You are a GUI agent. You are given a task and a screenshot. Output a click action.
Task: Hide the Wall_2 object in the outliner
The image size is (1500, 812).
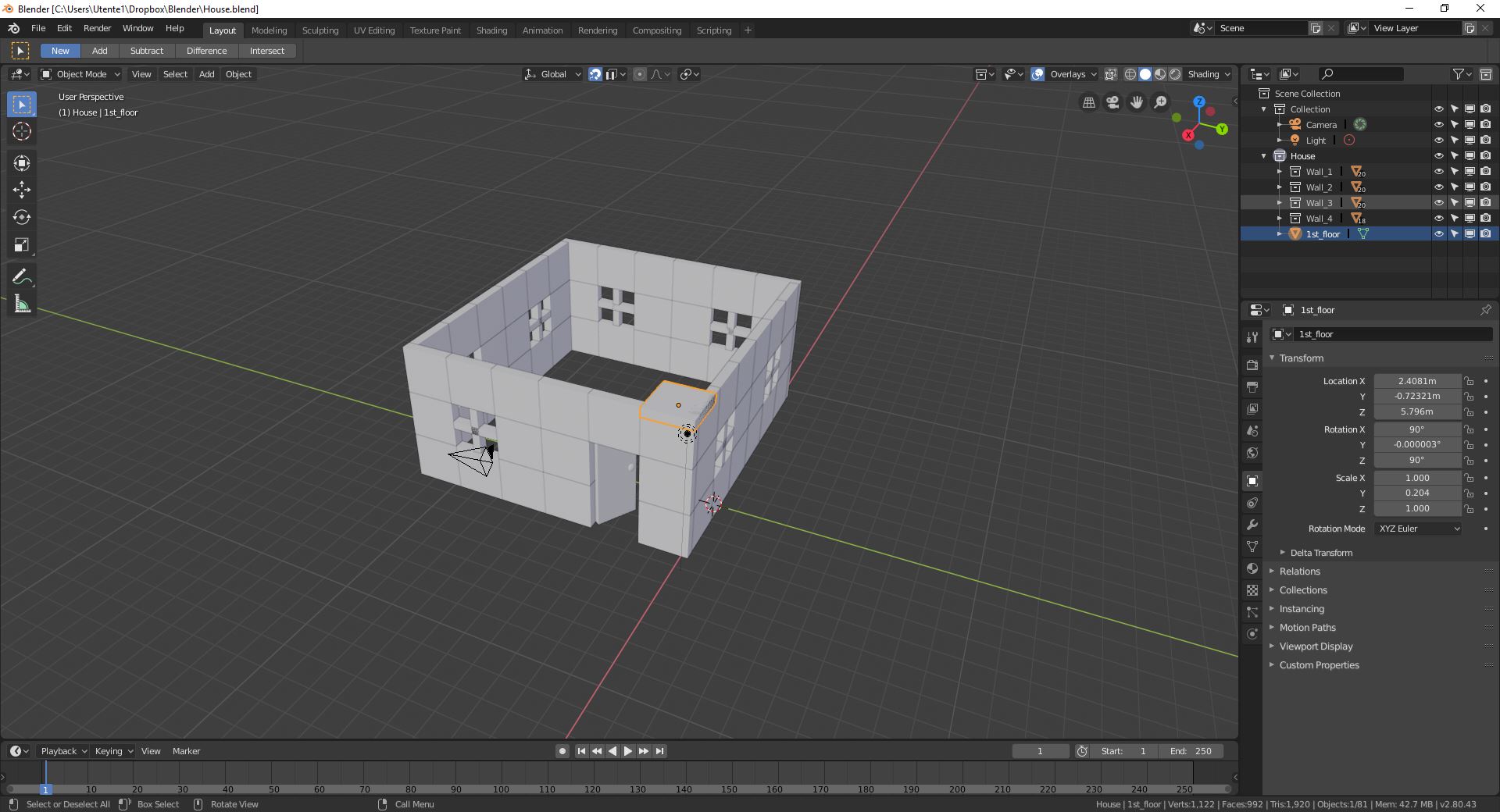(x=1438, y=187)
